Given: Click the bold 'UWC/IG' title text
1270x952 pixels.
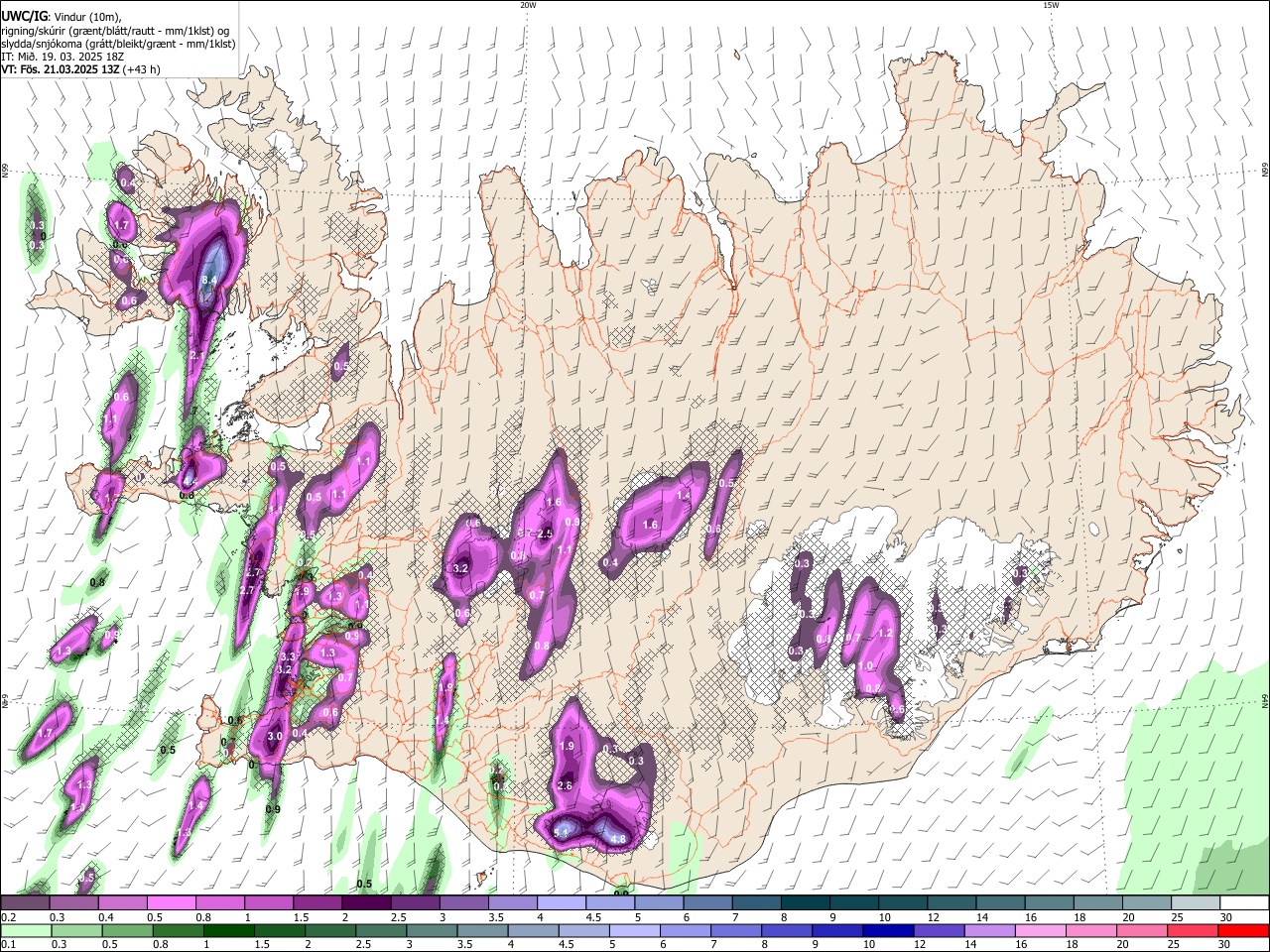Looking at the screenshot, I should coord(24,15).
